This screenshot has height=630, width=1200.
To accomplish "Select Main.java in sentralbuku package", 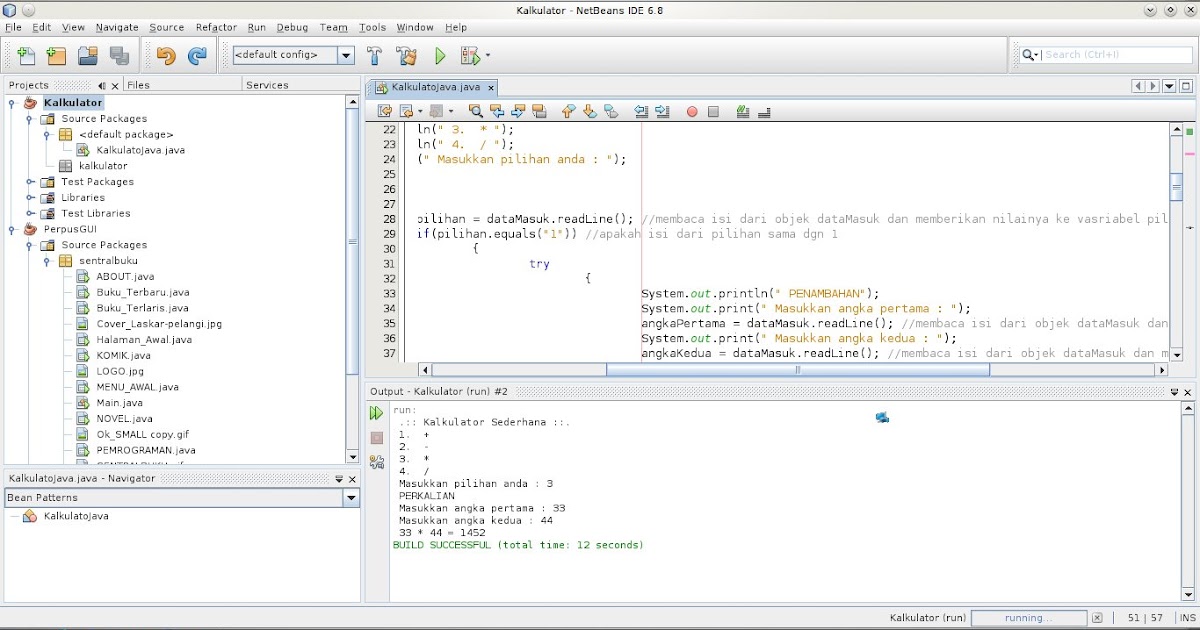I will (119, 403).
